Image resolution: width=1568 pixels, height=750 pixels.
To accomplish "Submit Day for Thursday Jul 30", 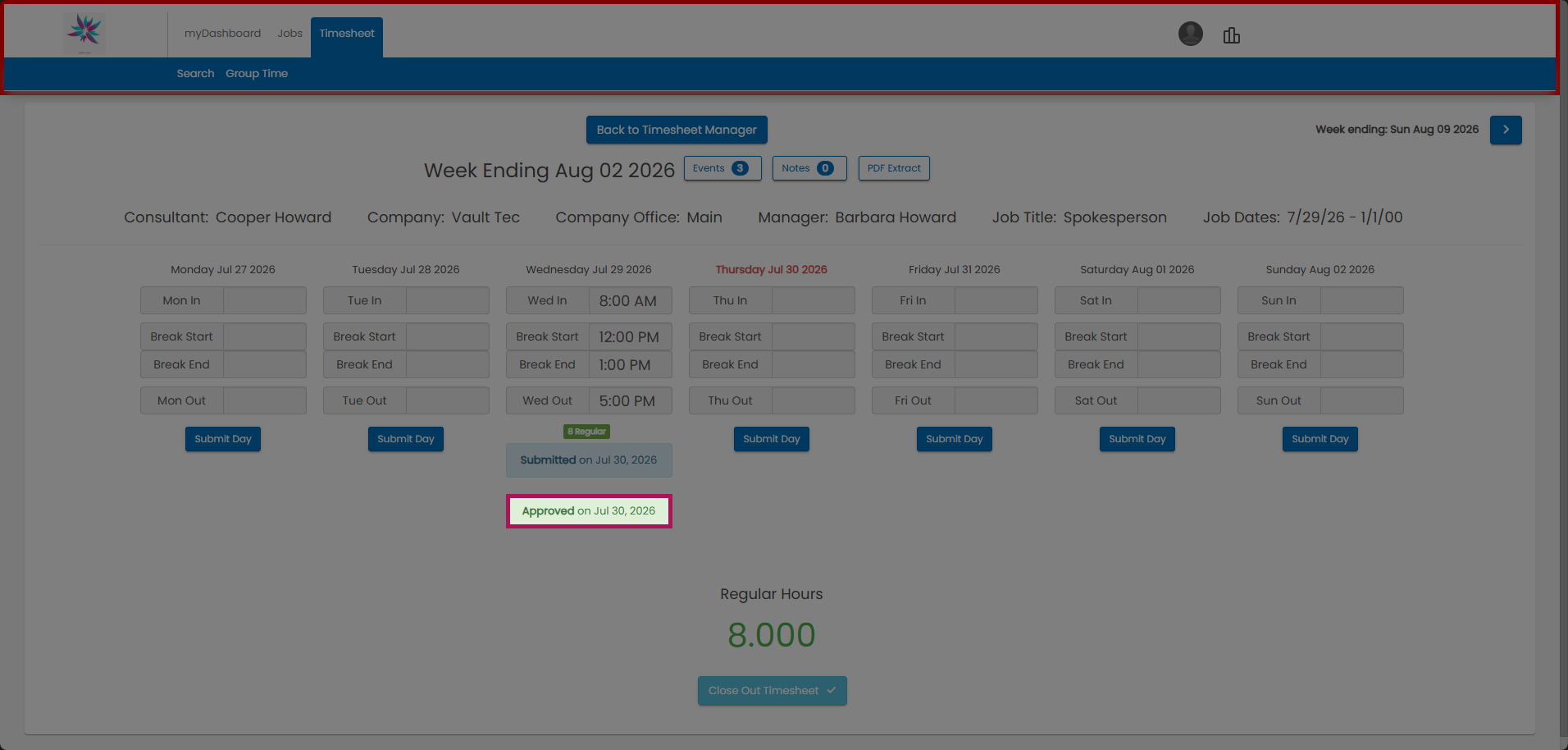I will pos(772,439).
